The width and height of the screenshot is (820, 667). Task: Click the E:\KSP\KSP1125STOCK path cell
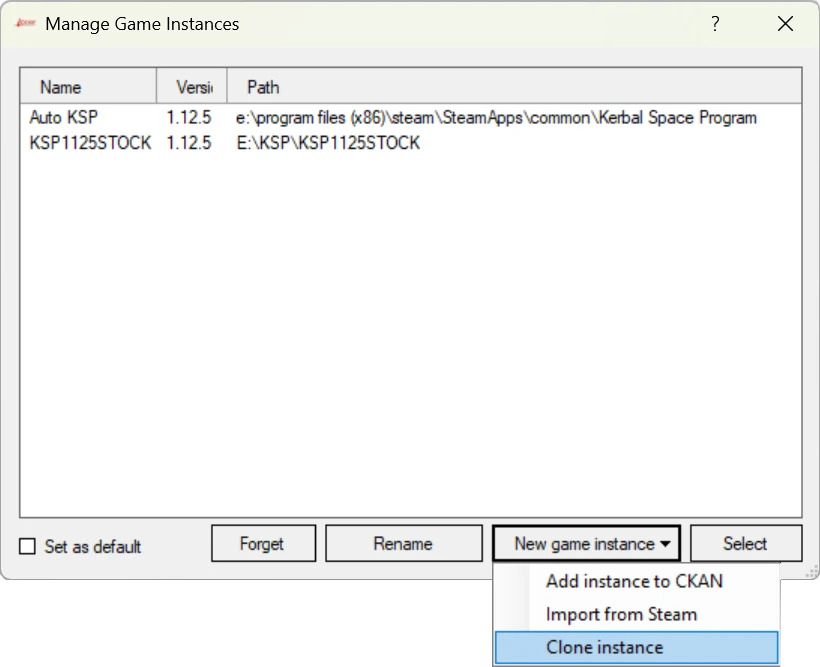pyautogui.click(x=328, y=142)
